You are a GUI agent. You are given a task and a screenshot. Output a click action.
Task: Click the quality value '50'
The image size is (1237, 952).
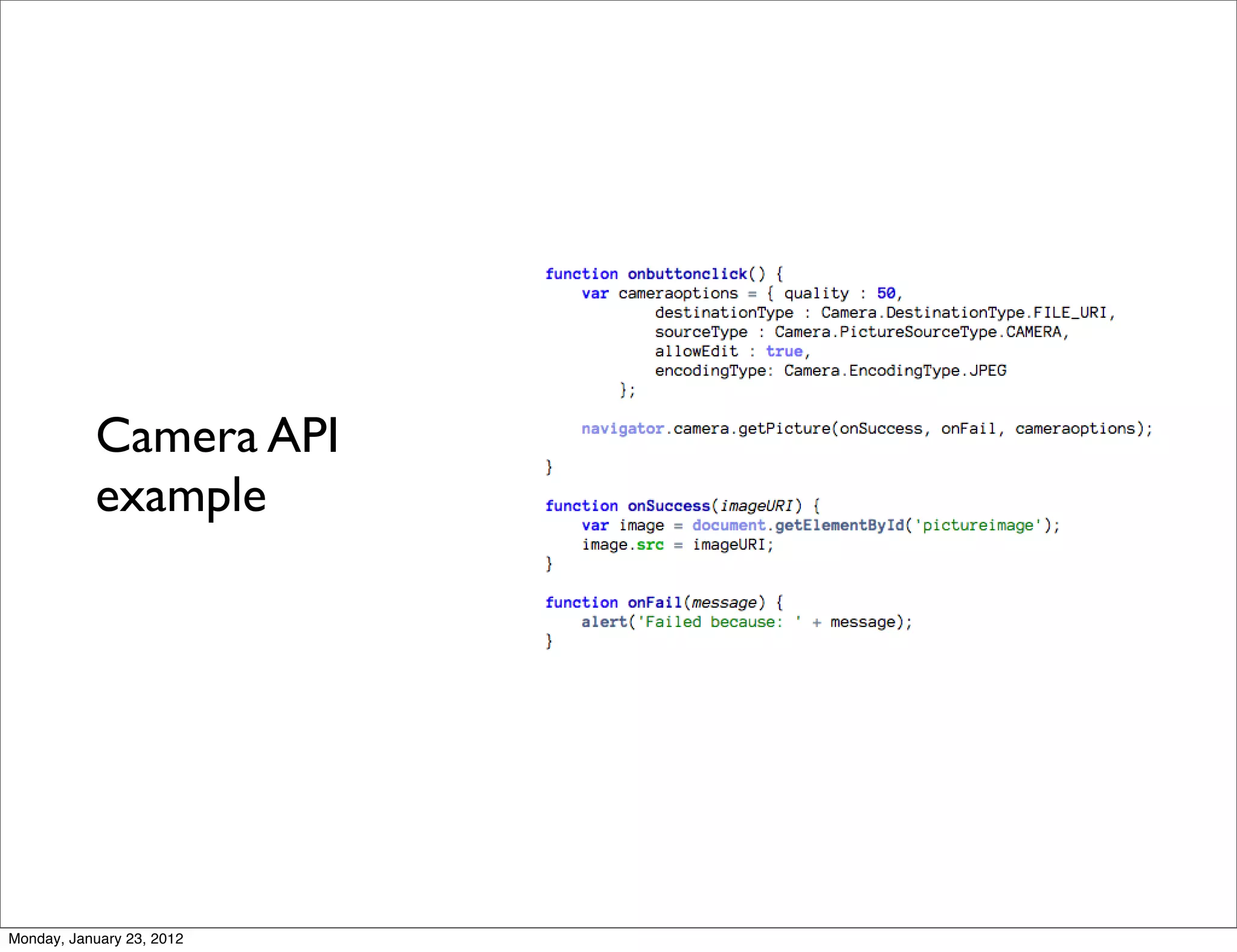(885, 294)
